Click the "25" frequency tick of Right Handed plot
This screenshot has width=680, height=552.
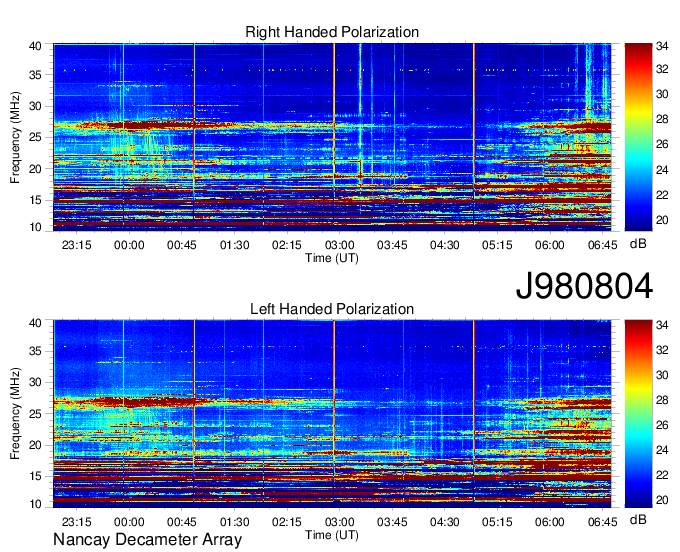(x=36, y=137)
